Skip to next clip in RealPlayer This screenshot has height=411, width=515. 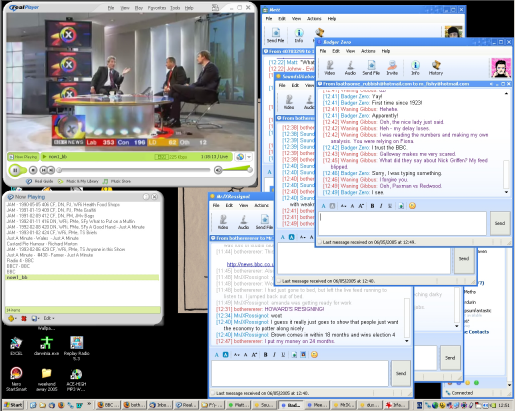[x=51, y=170]
